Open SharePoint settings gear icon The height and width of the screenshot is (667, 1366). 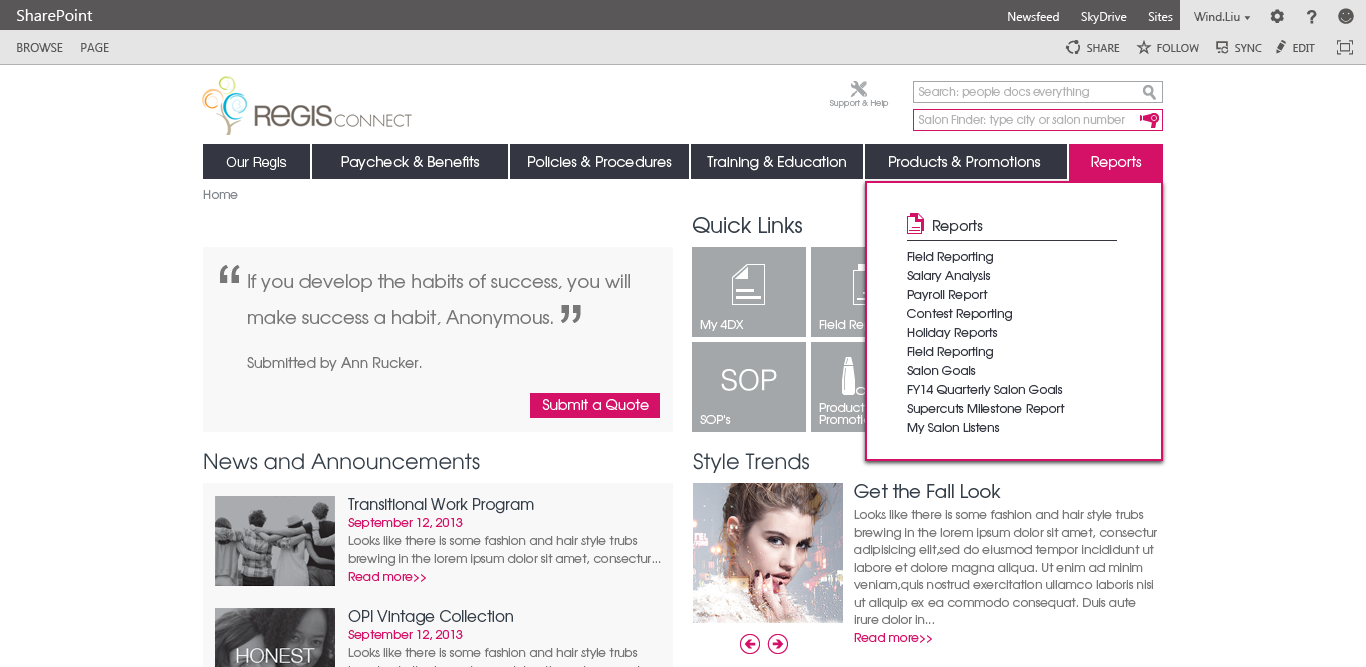(1277, 16)
